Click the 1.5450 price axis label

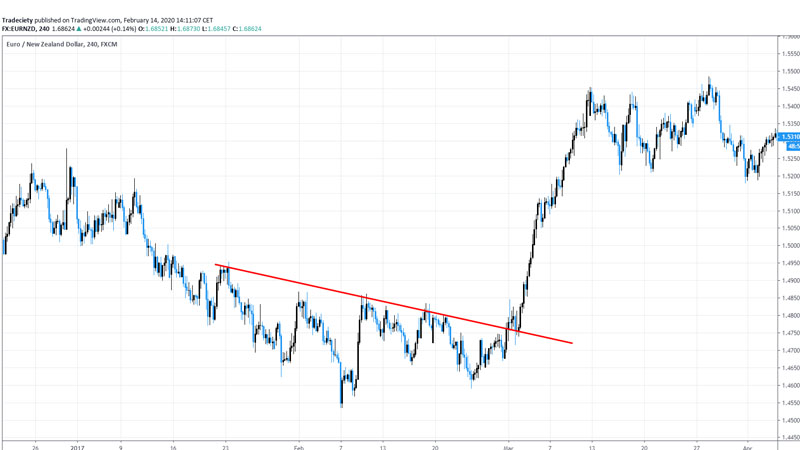tap(791, 89)
